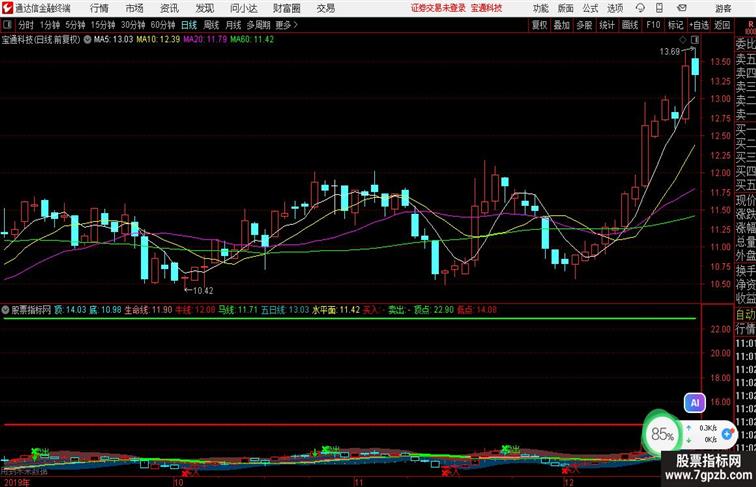Open the headset customer service icon
Viewport: 756px width, 487px height.
coord(640,8)
